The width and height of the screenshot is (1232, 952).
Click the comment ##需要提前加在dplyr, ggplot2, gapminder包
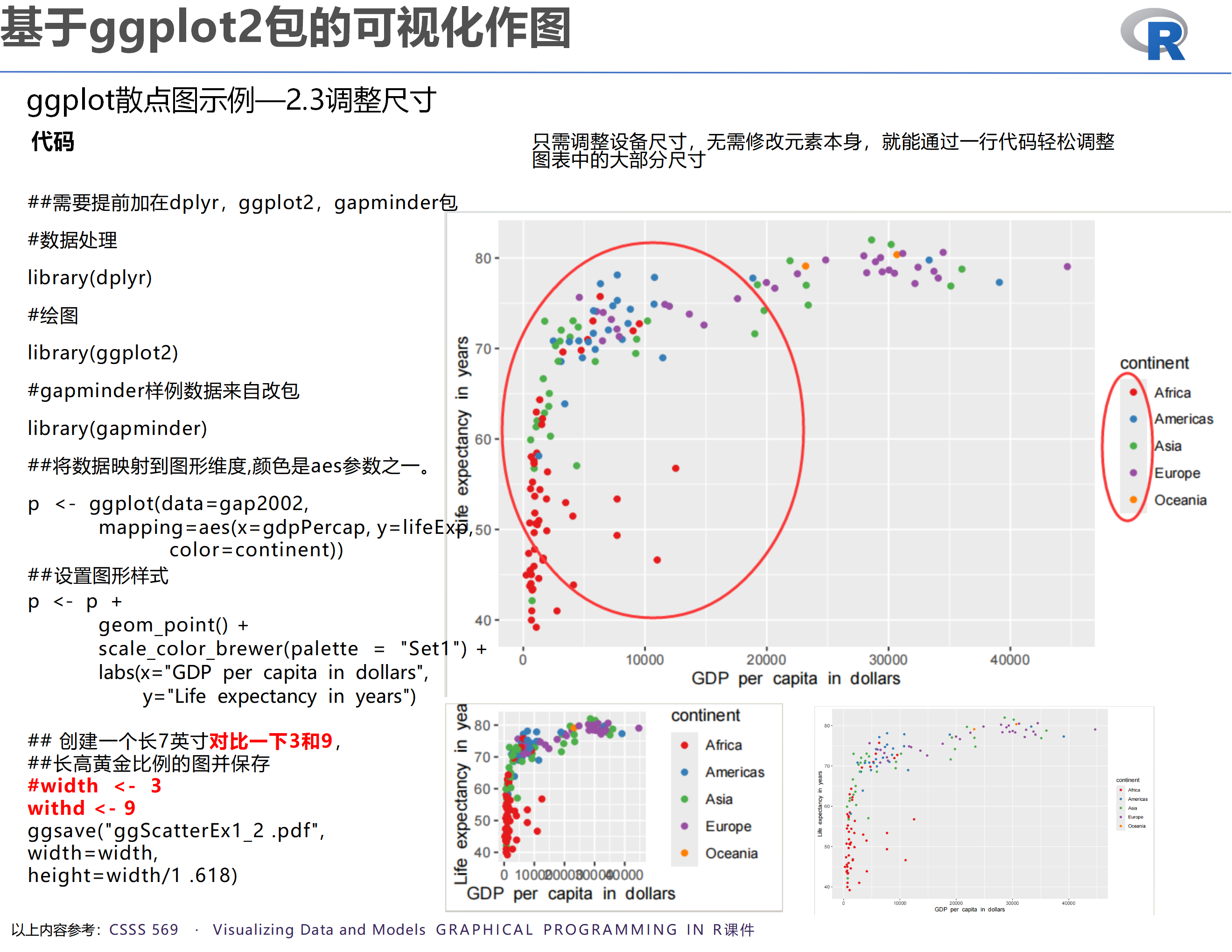tap(243, 203)
